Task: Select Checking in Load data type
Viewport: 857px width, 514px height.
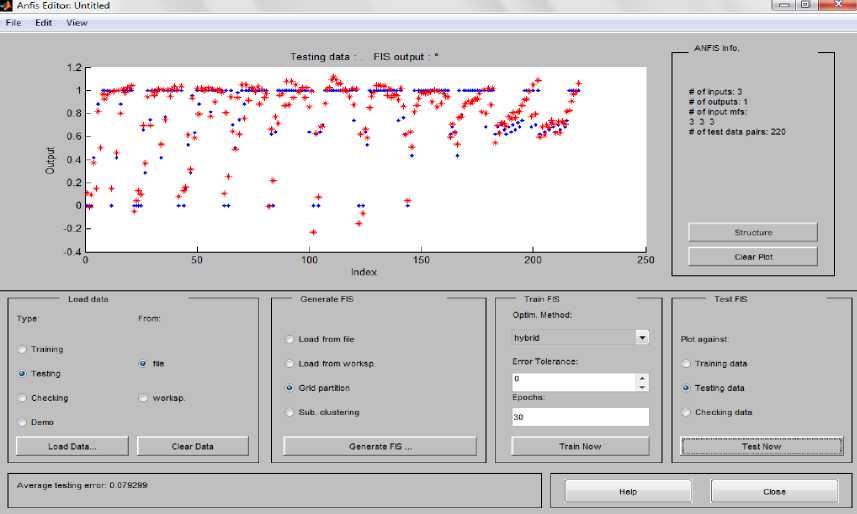Action: (21, 398)
